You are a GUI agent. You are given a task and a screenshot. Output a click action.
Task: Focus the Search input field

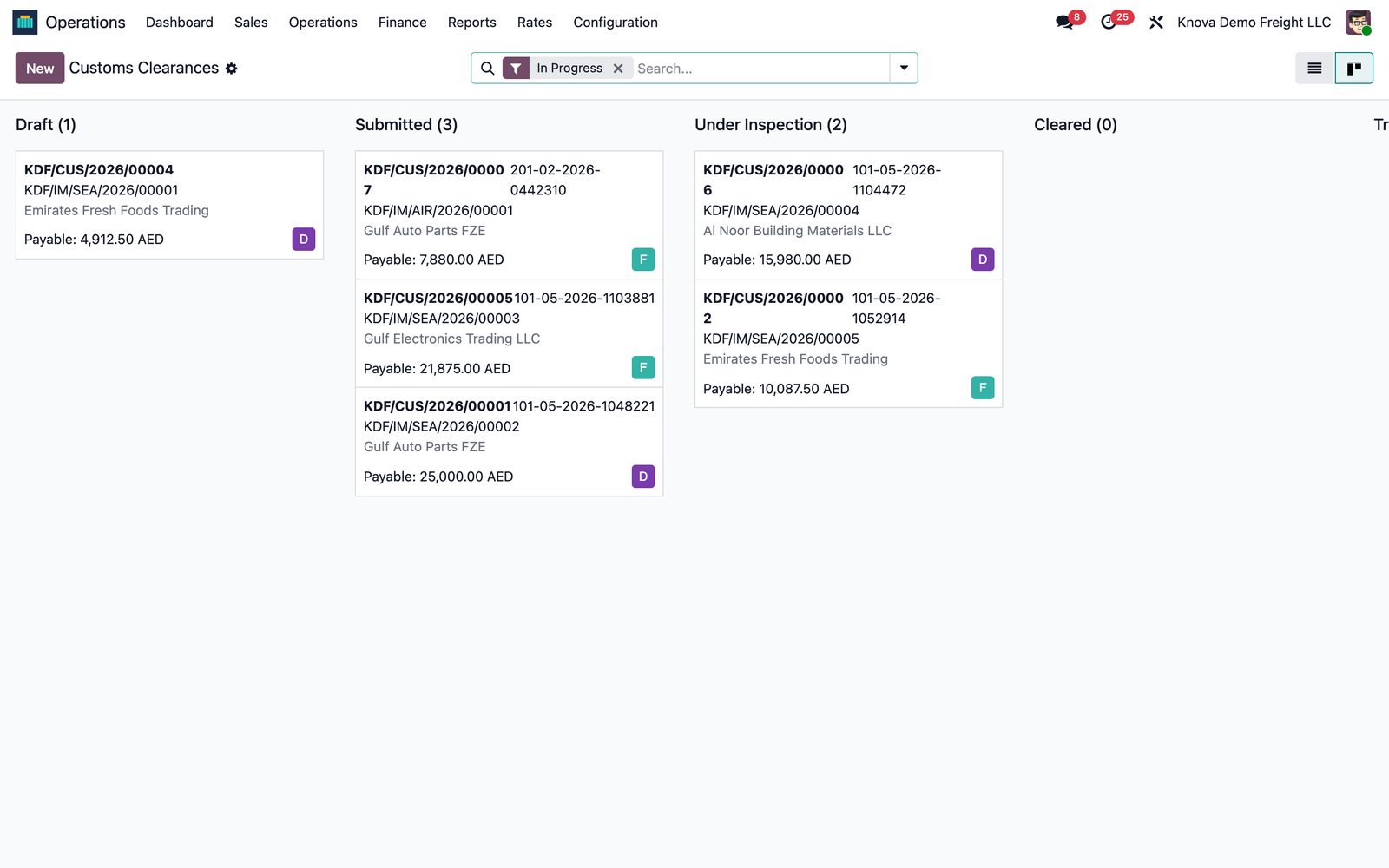760,69
